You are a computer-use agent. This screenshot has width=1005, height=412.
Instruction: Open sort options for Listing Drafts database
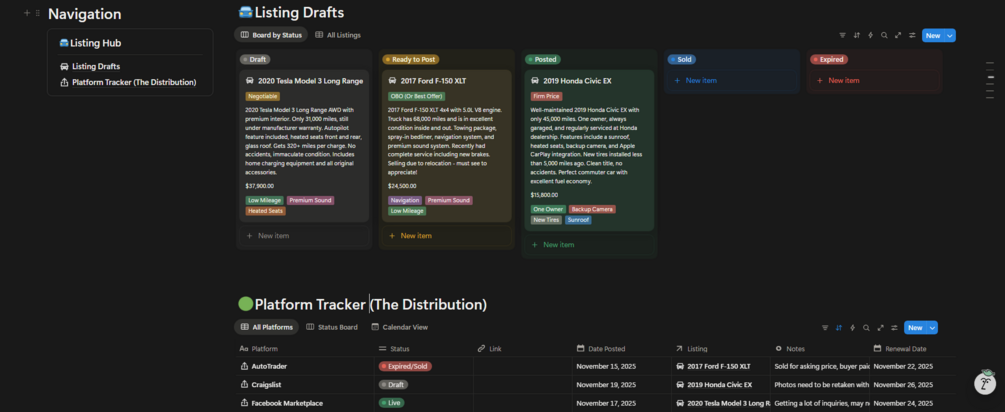click(856, 35)
